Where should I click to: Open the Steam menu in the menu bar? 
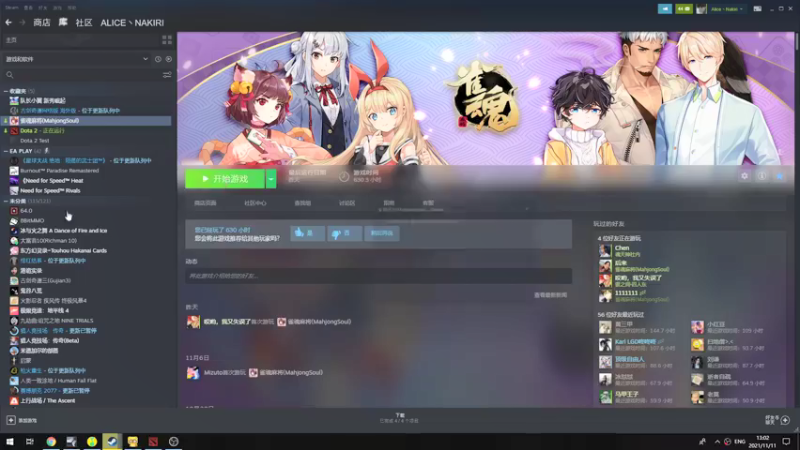coord(11,8)
